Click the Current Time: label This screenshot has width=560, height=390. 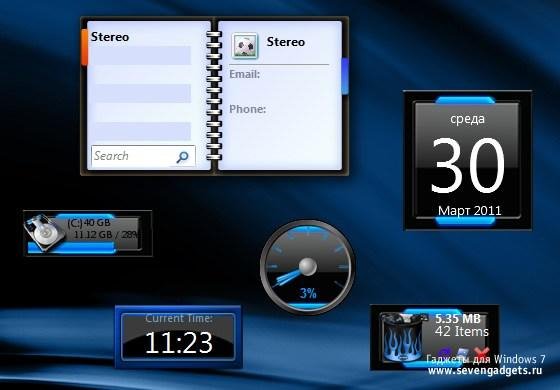179,318
